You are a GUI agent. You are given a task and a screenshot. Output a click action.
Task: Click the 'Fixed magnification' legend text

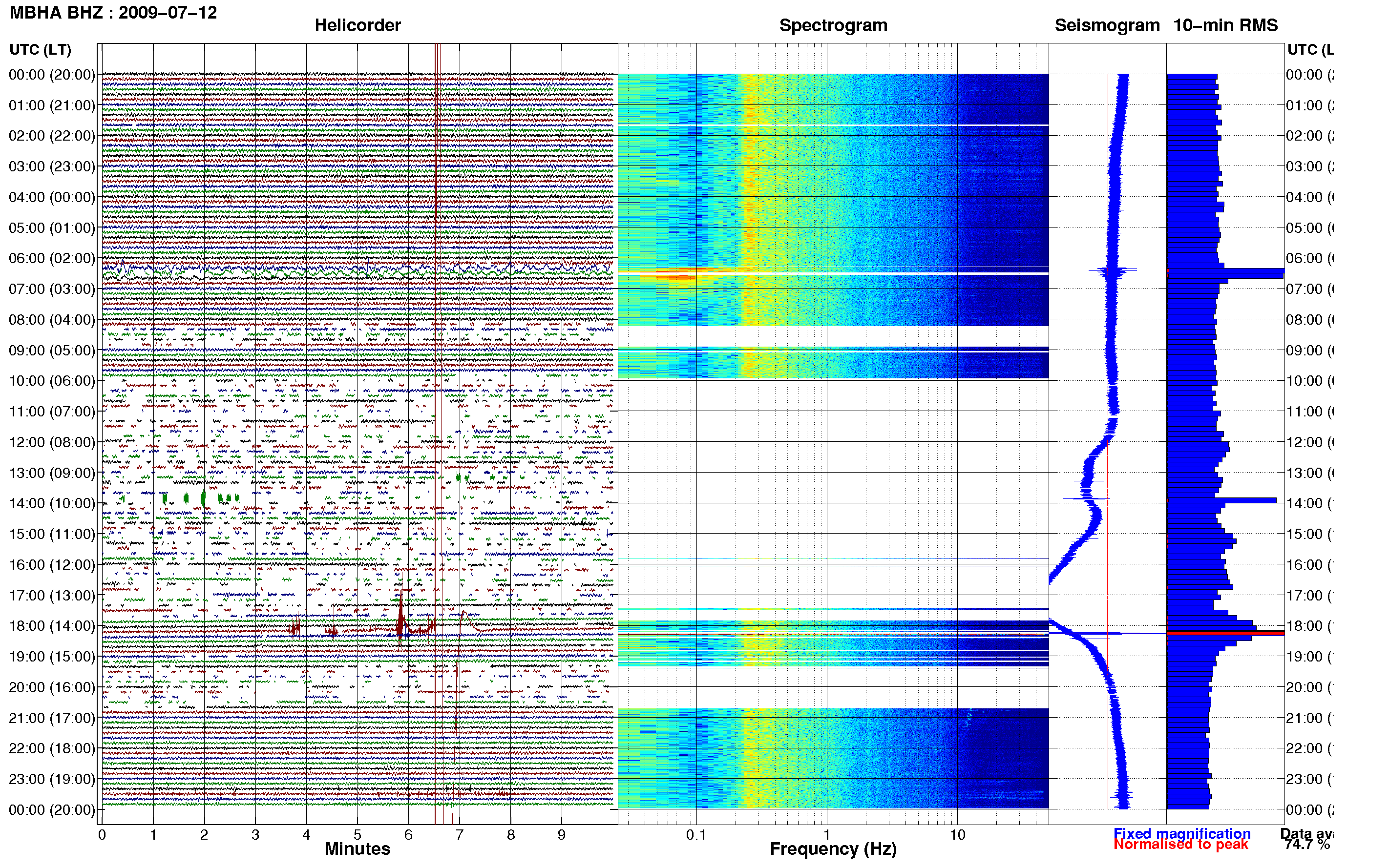pos(1182,833)
